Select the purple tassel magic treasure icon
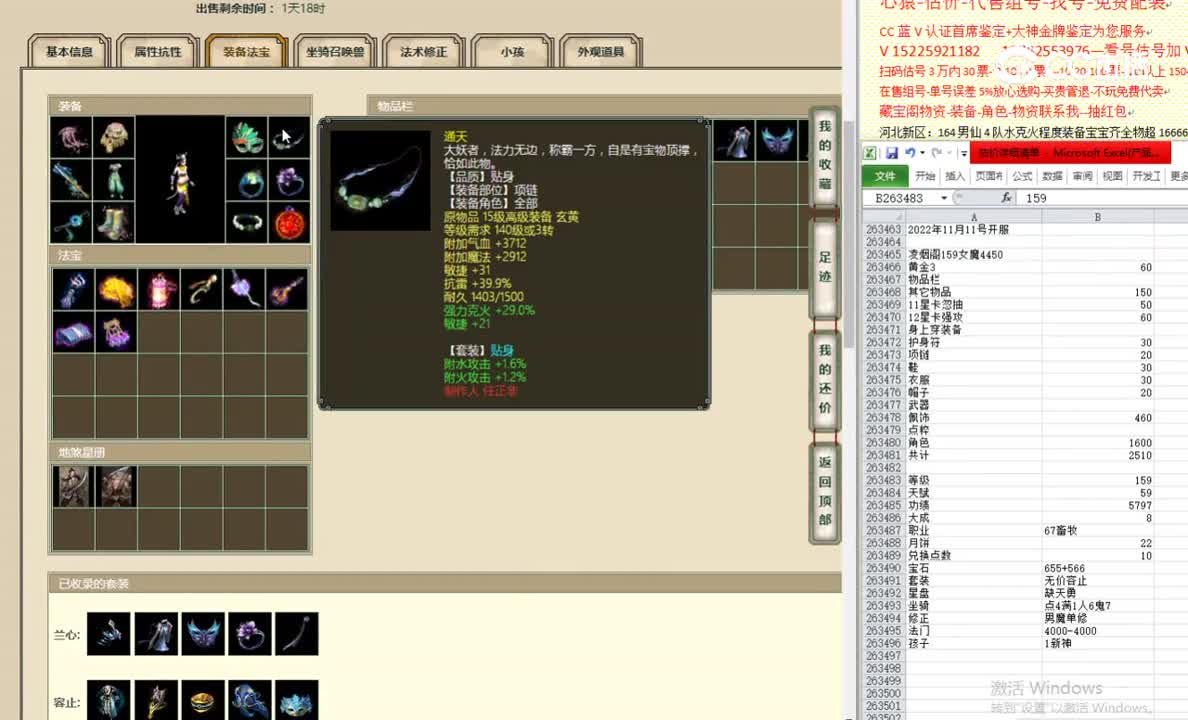Screen dimensions: 1188x720 (244, 290)
